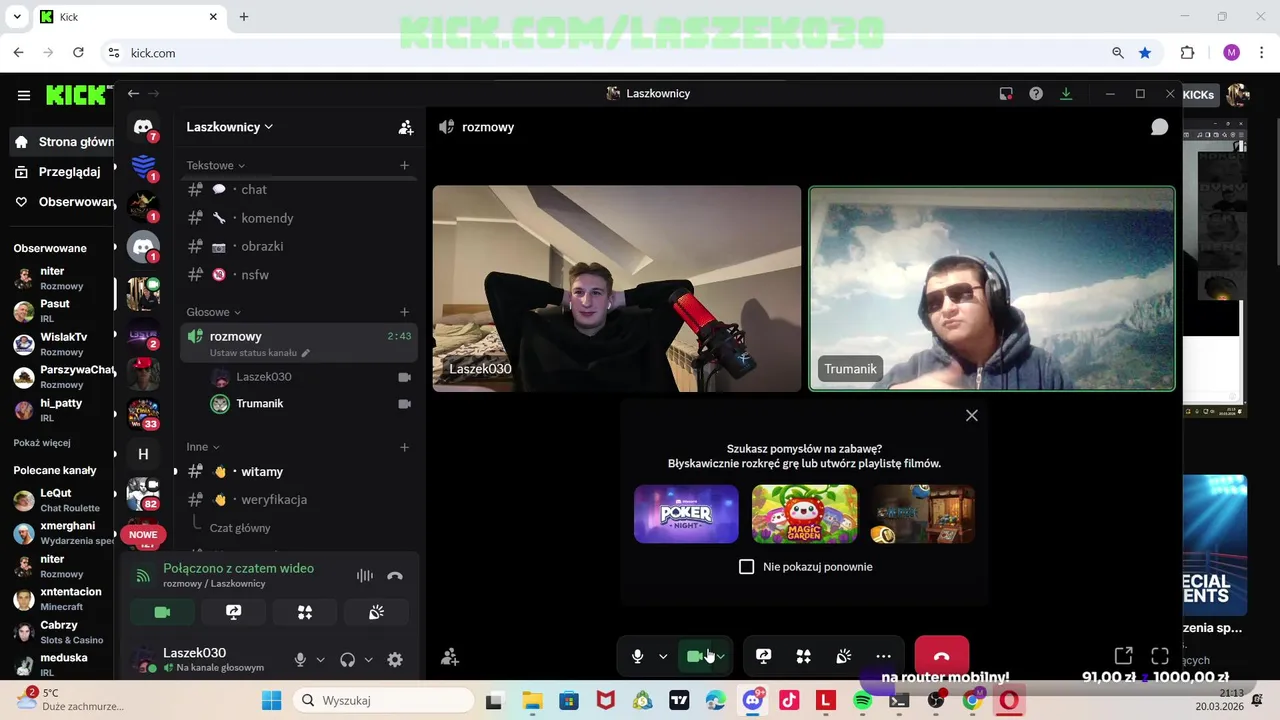
Task: Open activities launcher in call control bar
Action: pos(803,656)
